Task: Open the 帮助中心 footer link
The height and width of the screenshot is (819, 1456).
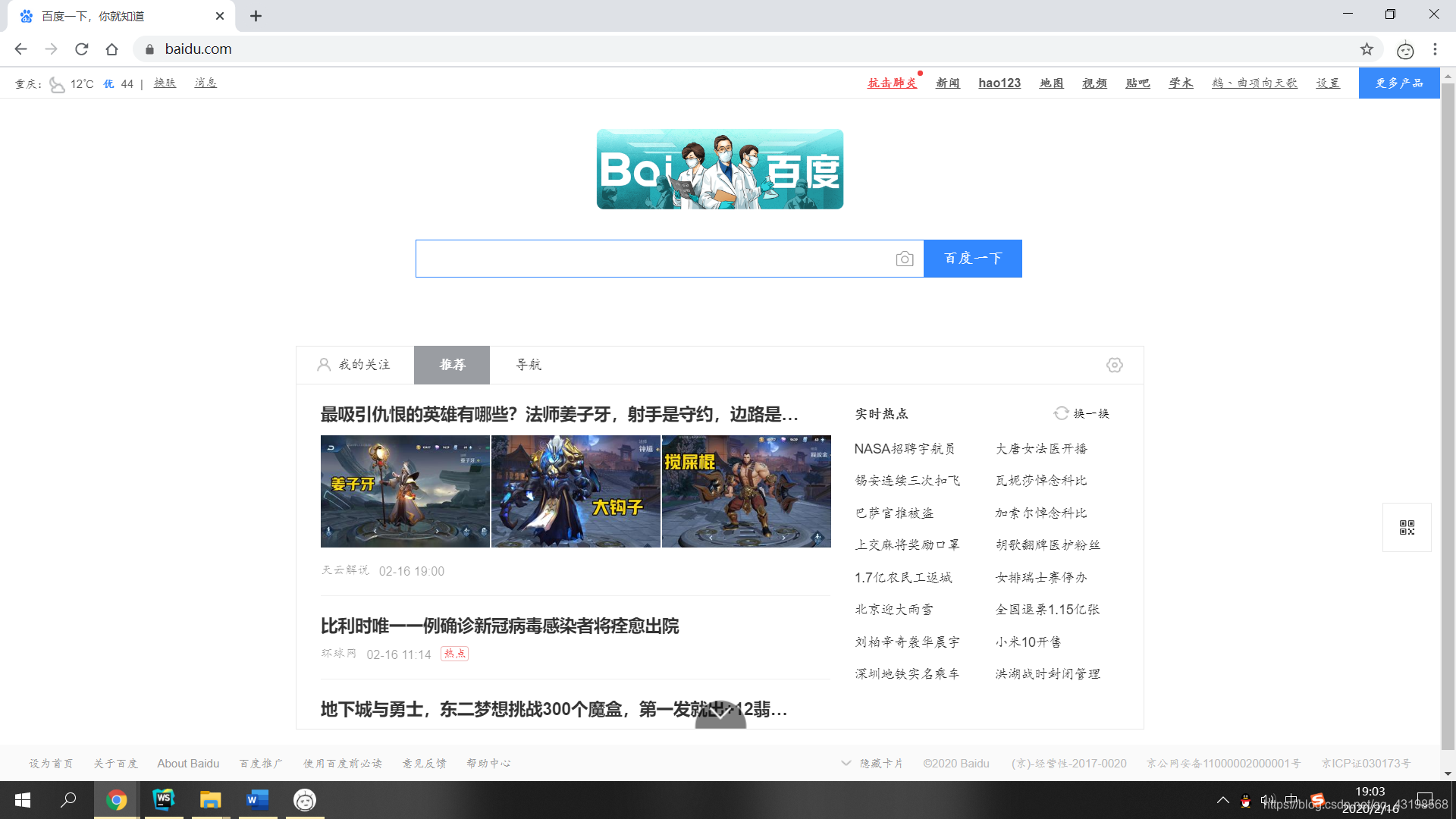Action: coord(489,764)
